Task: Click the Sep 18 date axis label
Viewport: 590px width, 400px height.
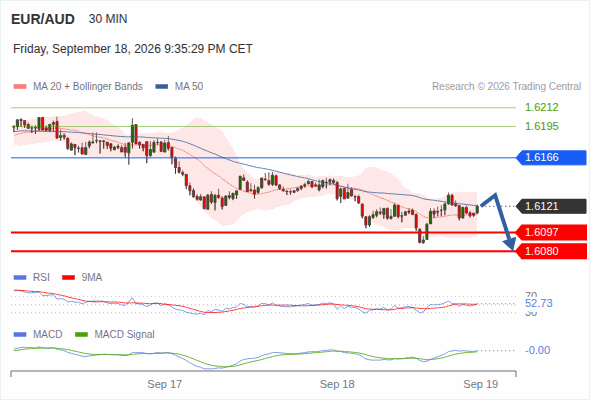Action: tap(337, 384)
